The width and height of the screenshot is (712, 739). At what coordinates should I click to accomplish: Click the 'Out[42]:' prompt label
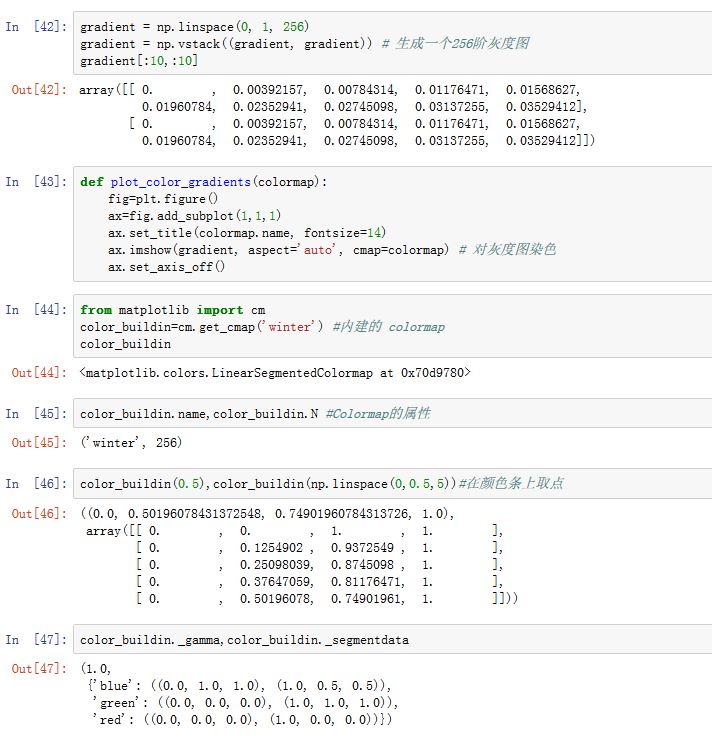click(40, 90)
